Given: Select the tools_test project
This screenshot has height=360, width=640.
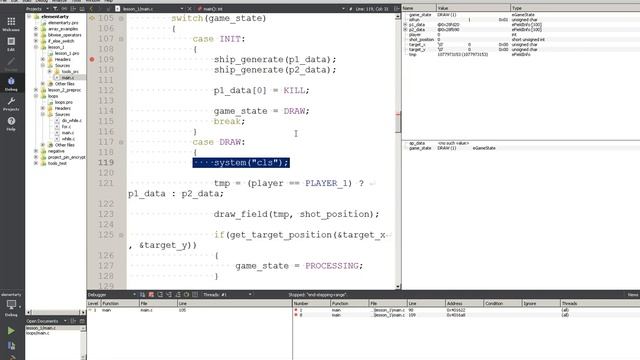Looking at the screenshot, I should pyautogui.click(x=57, y=163).
